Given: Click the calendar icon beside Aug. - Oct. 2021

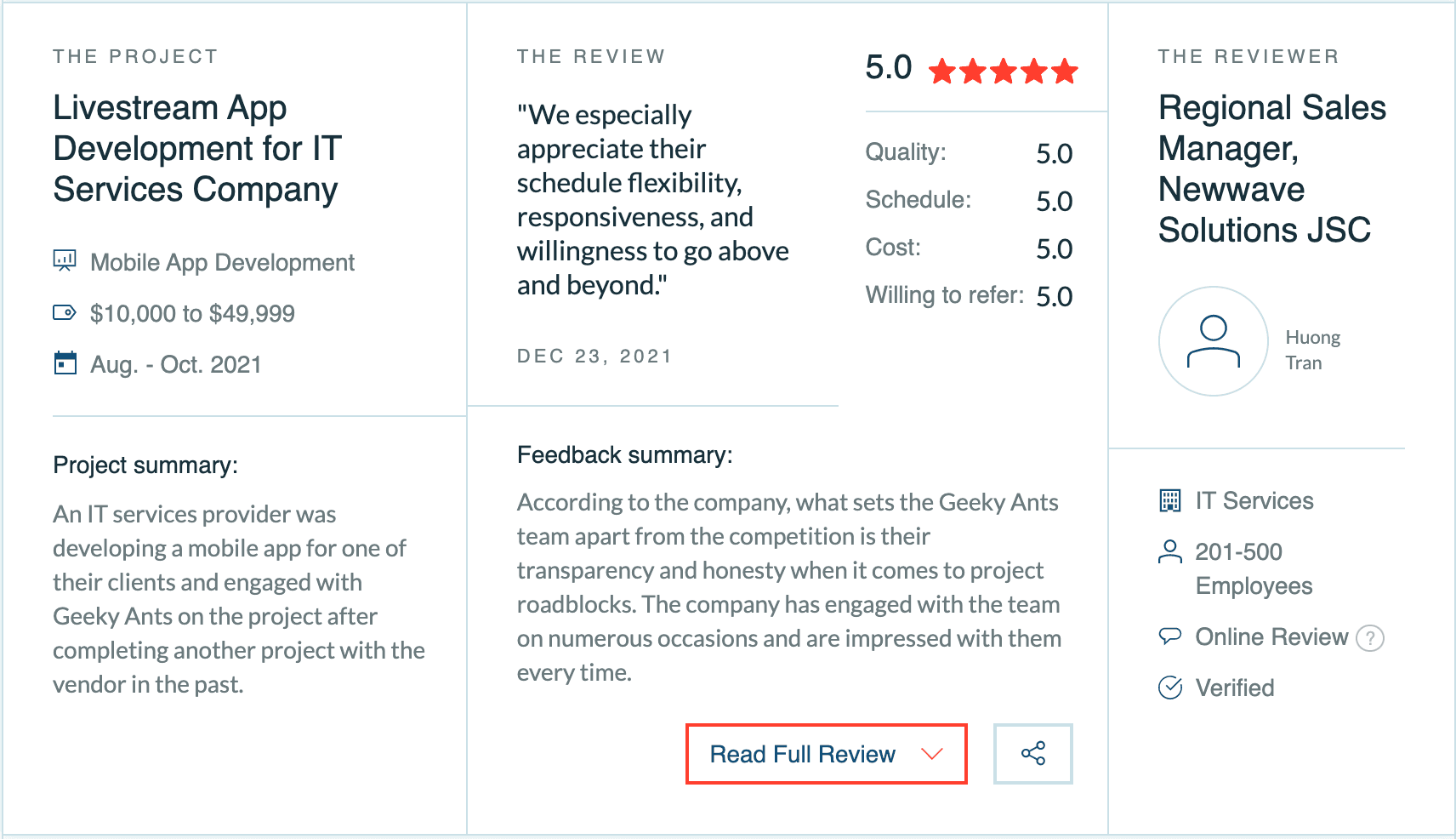Looking at the screenshot, I should 65,363.
